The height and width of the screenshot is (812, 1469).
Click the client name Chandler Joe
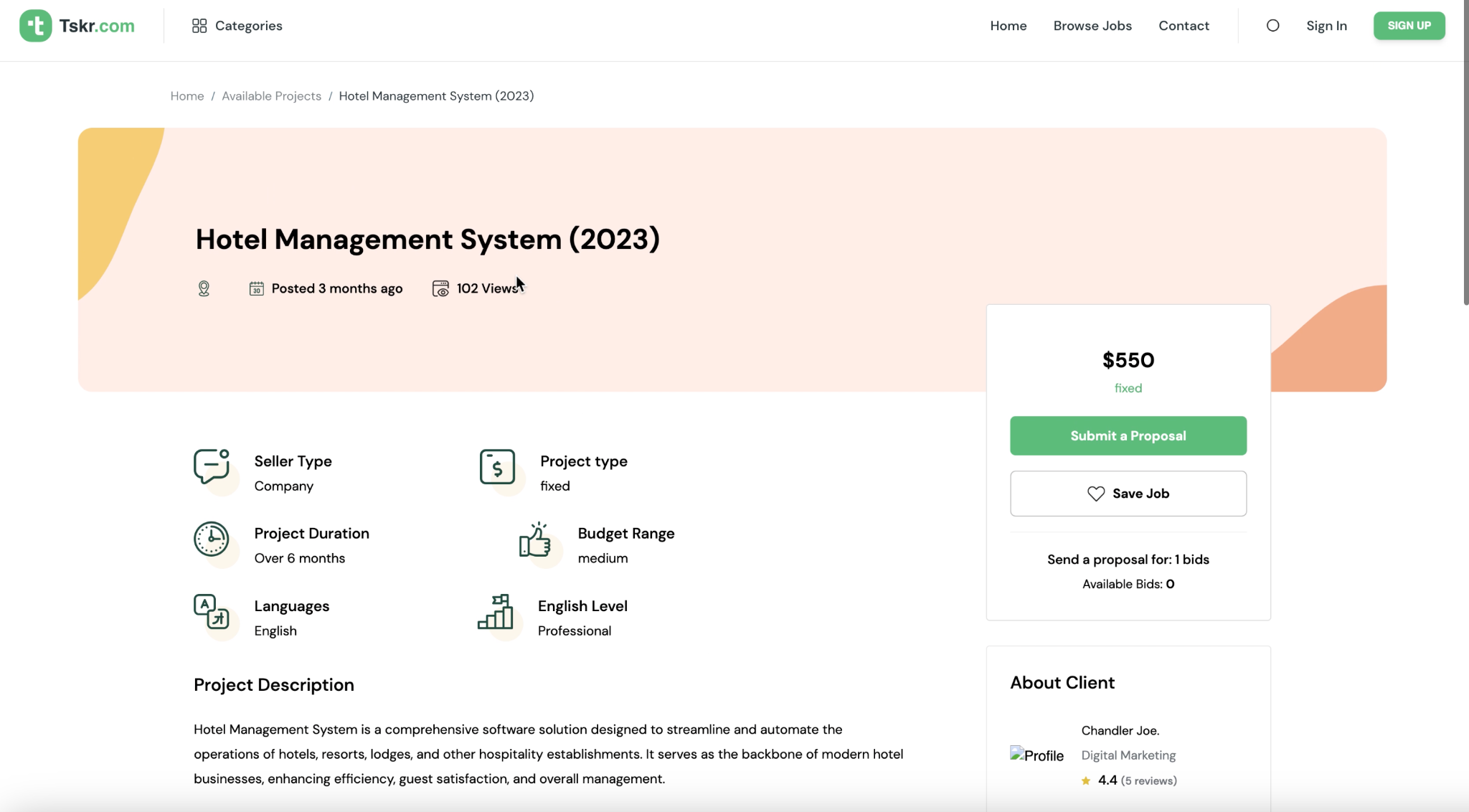[1120, 730]
